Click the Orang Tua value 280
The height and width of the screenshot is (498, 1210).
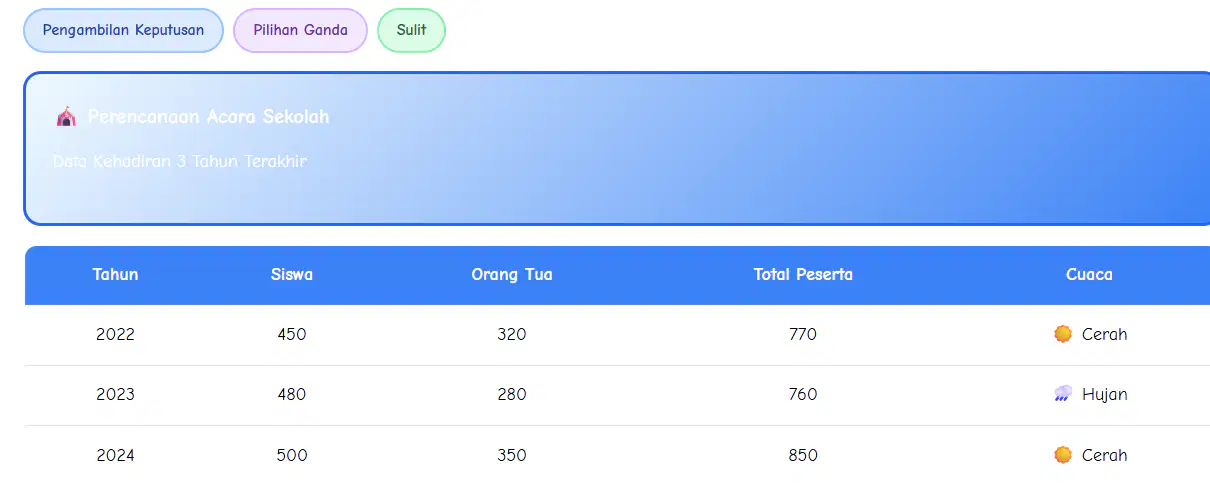[512, 394]
